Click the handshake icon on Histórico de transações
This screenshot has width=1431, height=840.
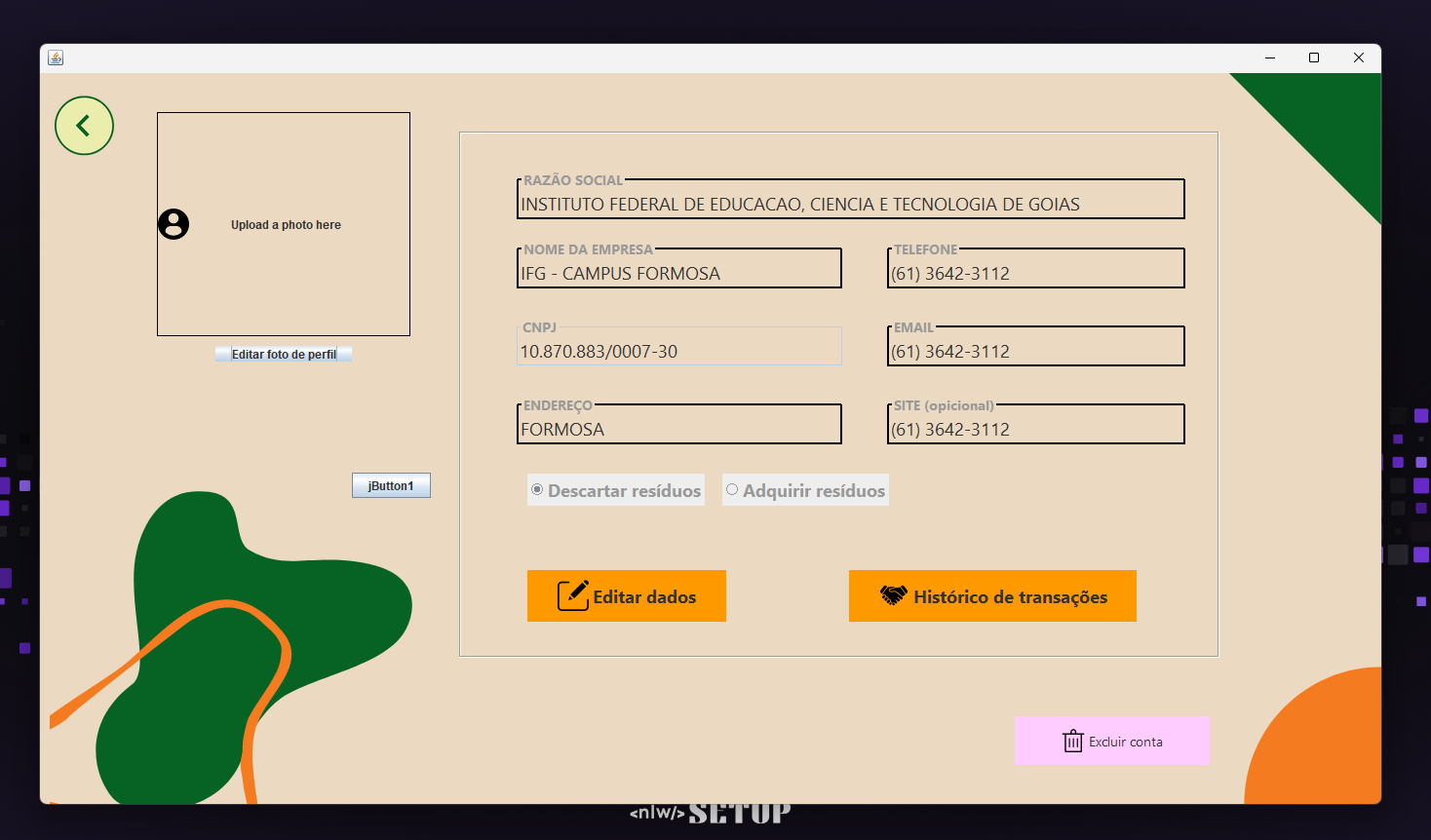pos(893,594)
